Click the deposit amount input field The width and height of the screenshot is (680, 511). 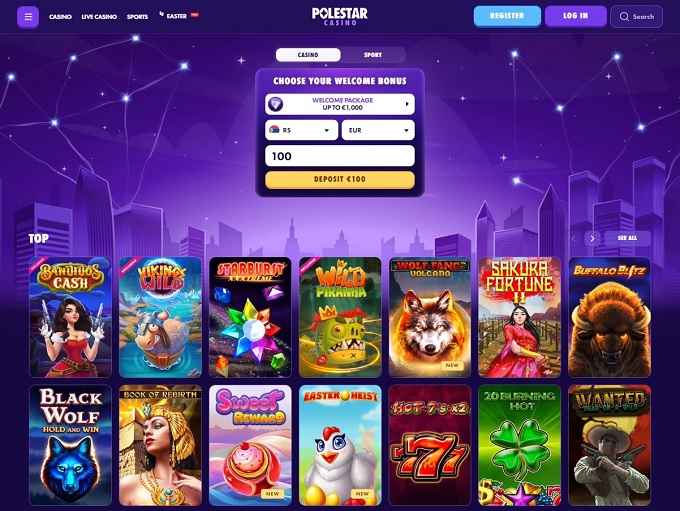pos(340,156)
